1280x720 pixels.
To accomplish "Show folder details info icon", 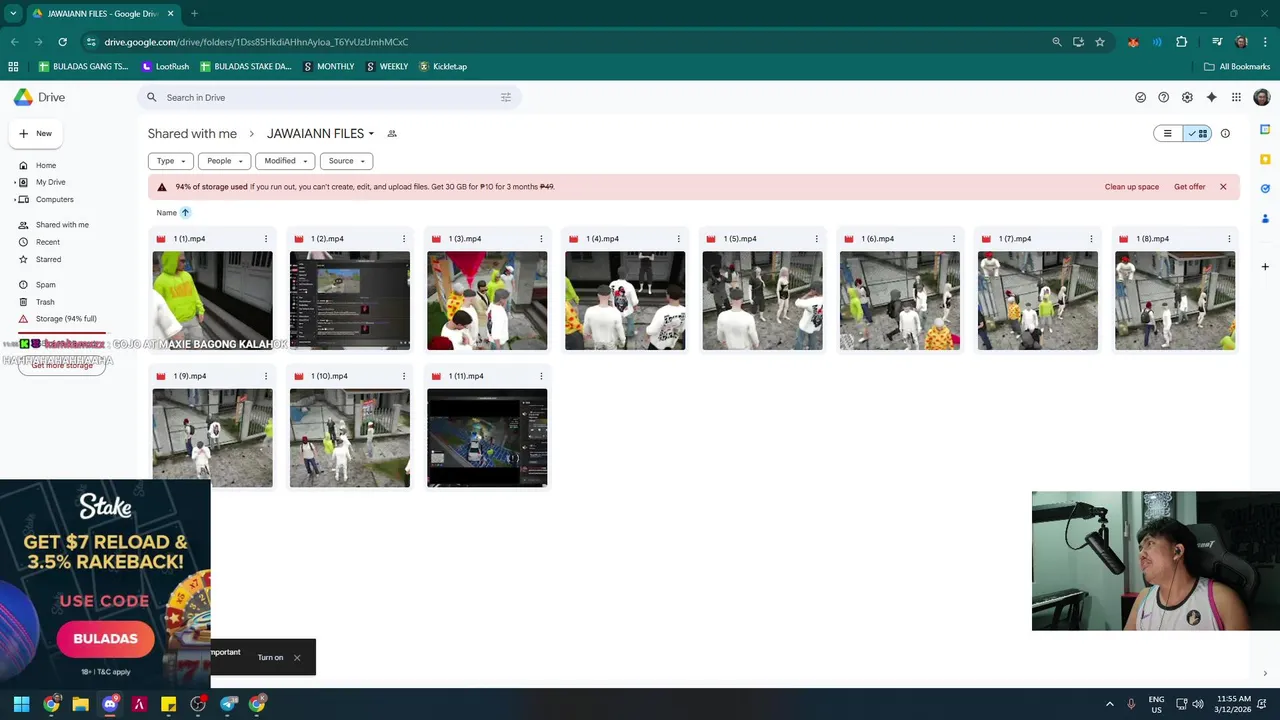I will click(1225, 133).
